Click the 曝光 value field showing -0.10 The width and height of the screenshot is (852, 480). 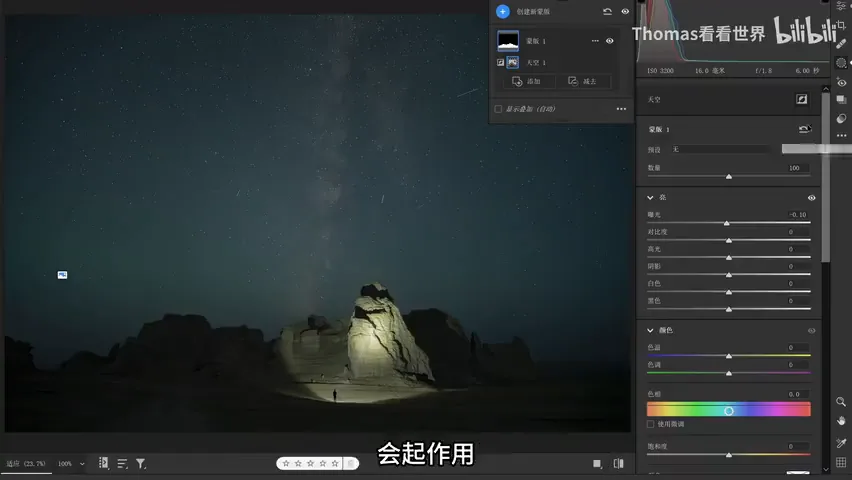[x=797, y=215]
